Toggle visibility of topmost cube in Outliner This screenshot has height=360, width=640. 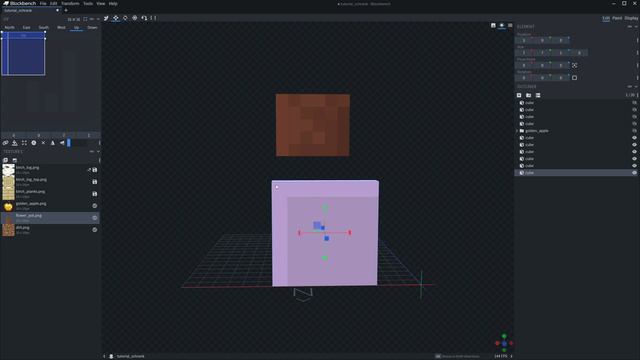tap(634, 103)
